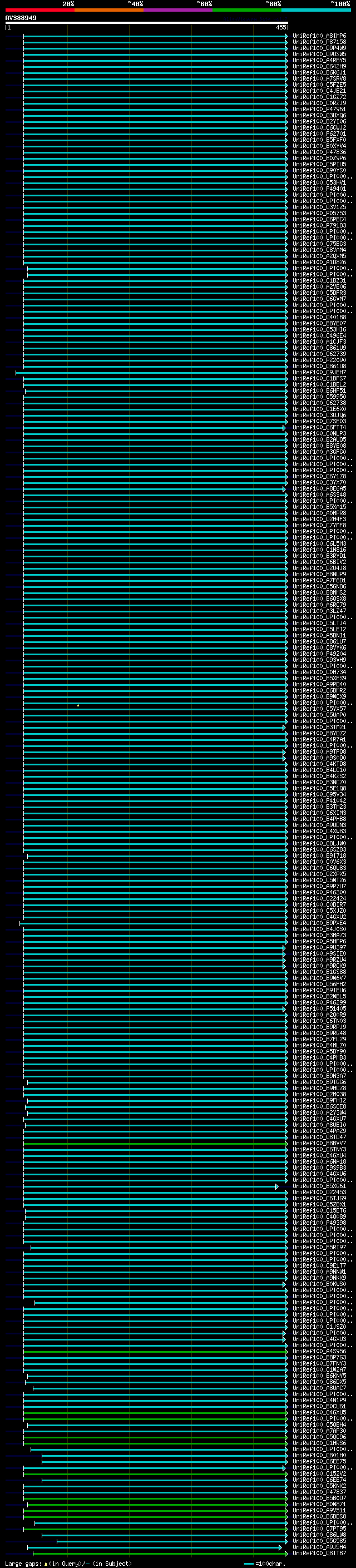Viewport: 356px width, 1568px height.
Task: Select the UniRef100_A9UDN3 label
Action: click(x=319, y=825)
